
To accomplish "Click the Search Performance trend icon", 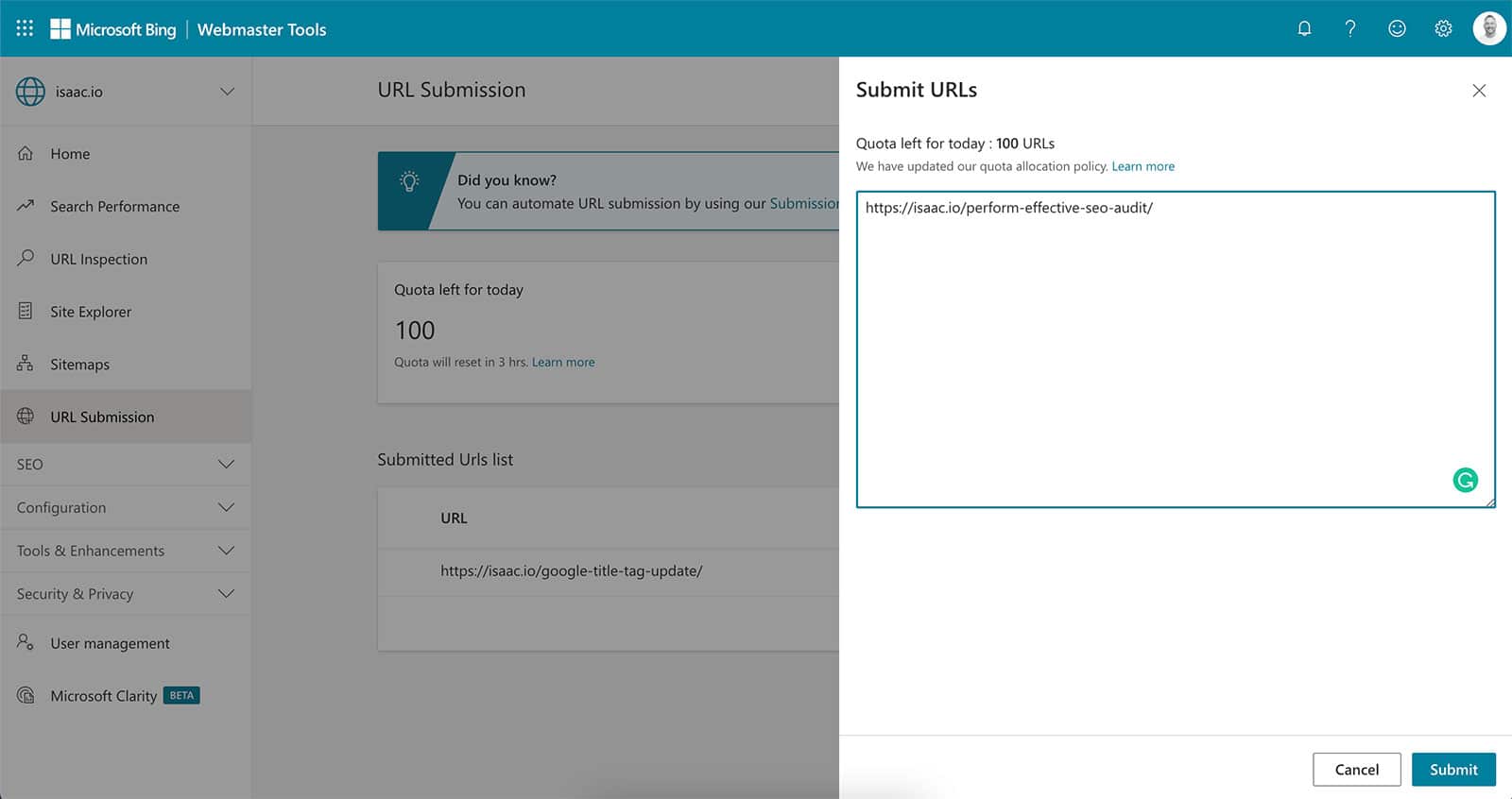I will [26, 205].
